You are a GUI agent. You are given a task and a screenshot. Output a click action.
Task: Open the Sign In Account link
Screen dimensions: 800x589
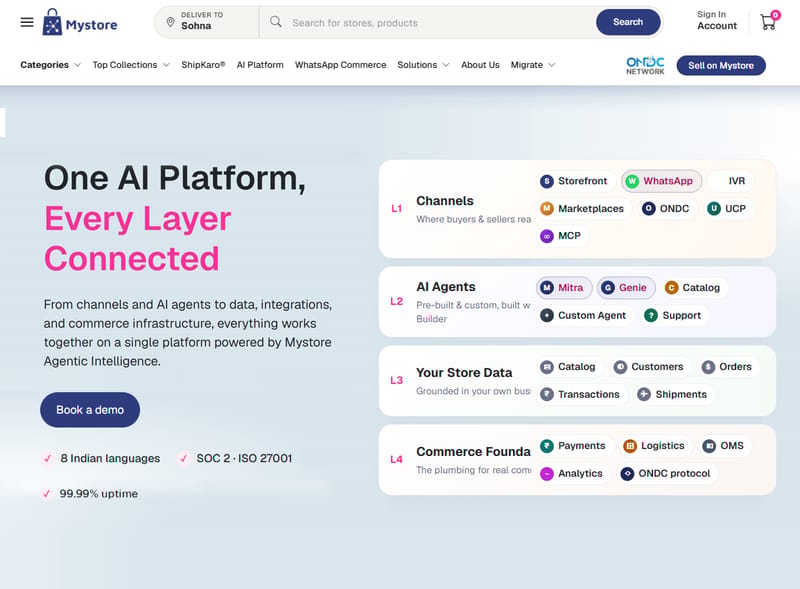pos(717,20)
